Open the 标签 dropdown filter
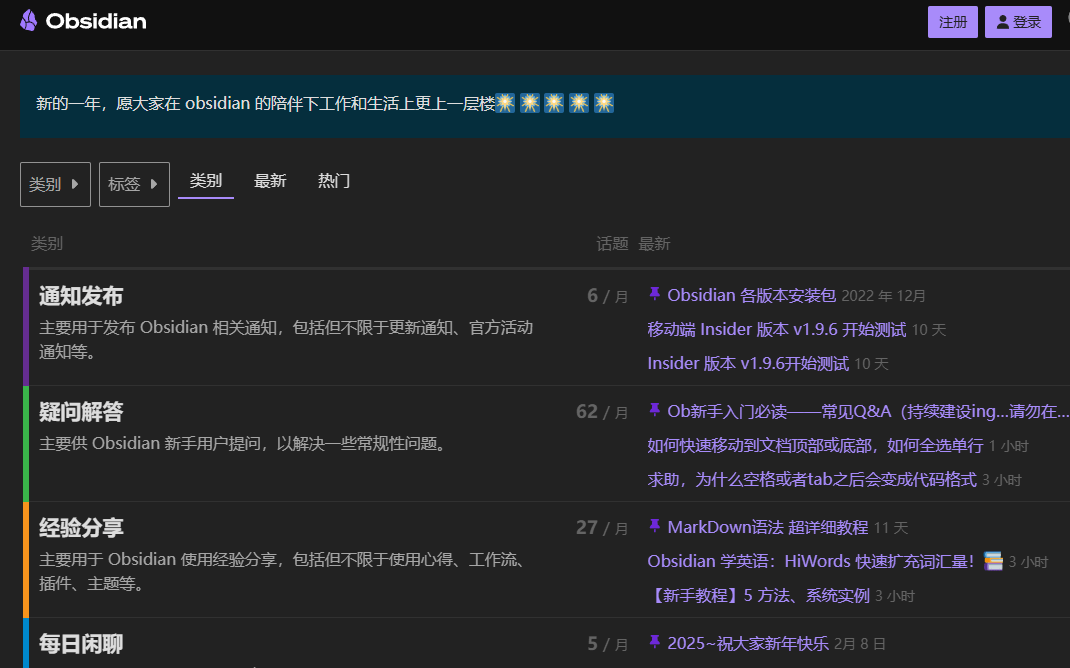This screenshot has height=668, width=1070. (x=134, y=184)
